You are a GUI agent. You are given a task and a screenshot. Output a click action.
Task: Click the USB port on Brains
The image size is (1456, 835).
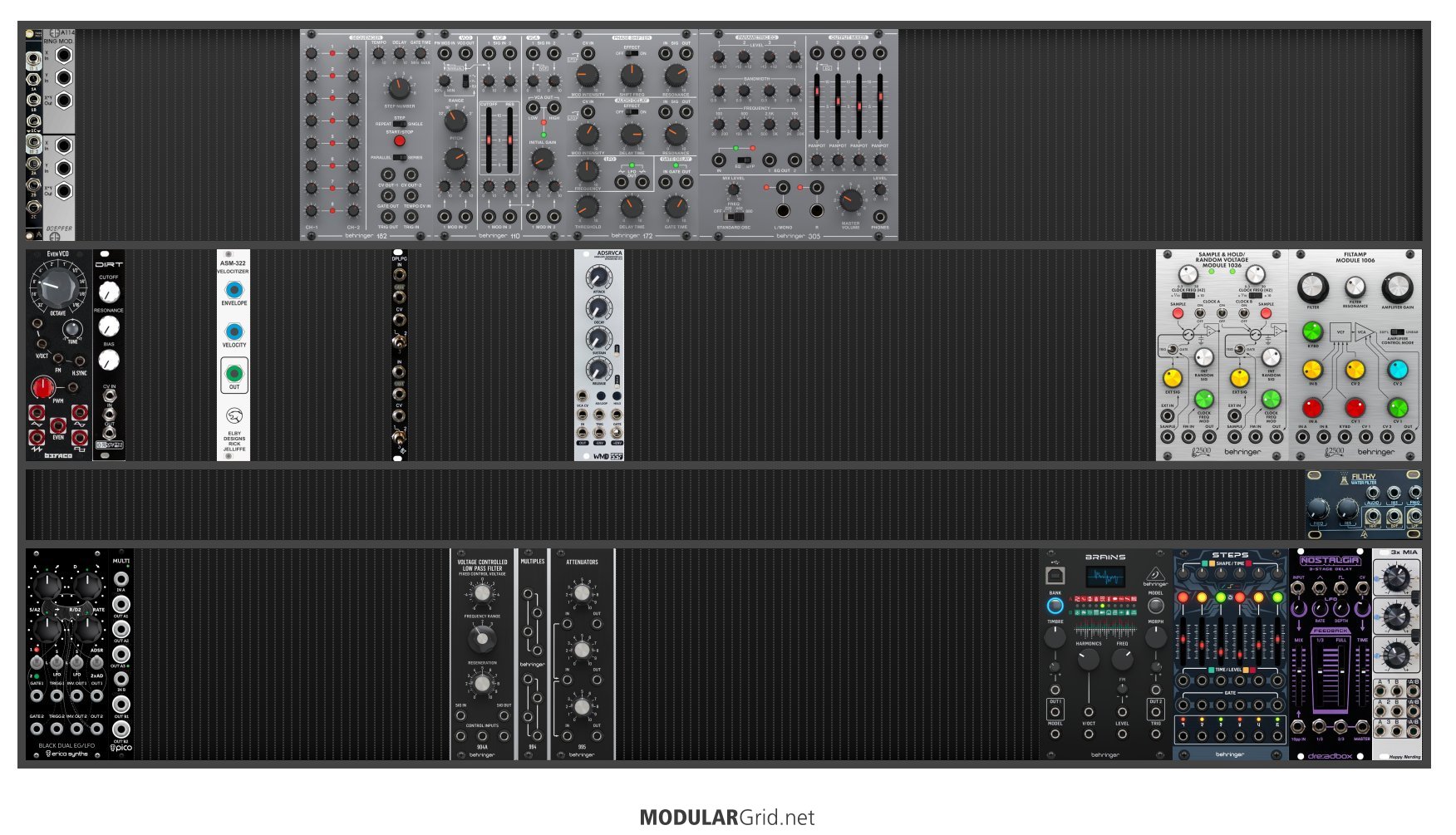(1055, 574)
